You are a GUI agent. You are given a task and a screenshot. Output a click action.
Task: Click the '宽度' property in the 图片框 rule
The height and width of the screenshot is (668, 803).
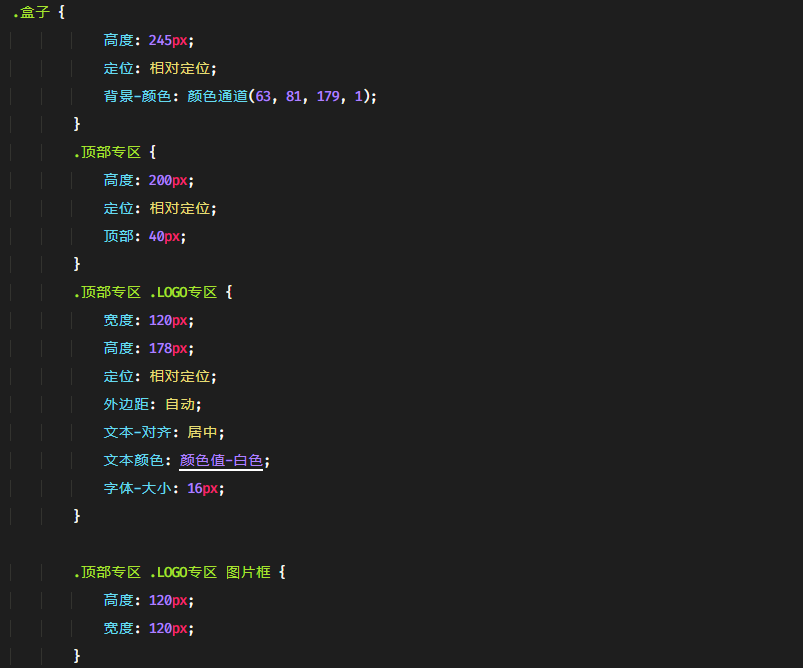(x=118, y=628)
